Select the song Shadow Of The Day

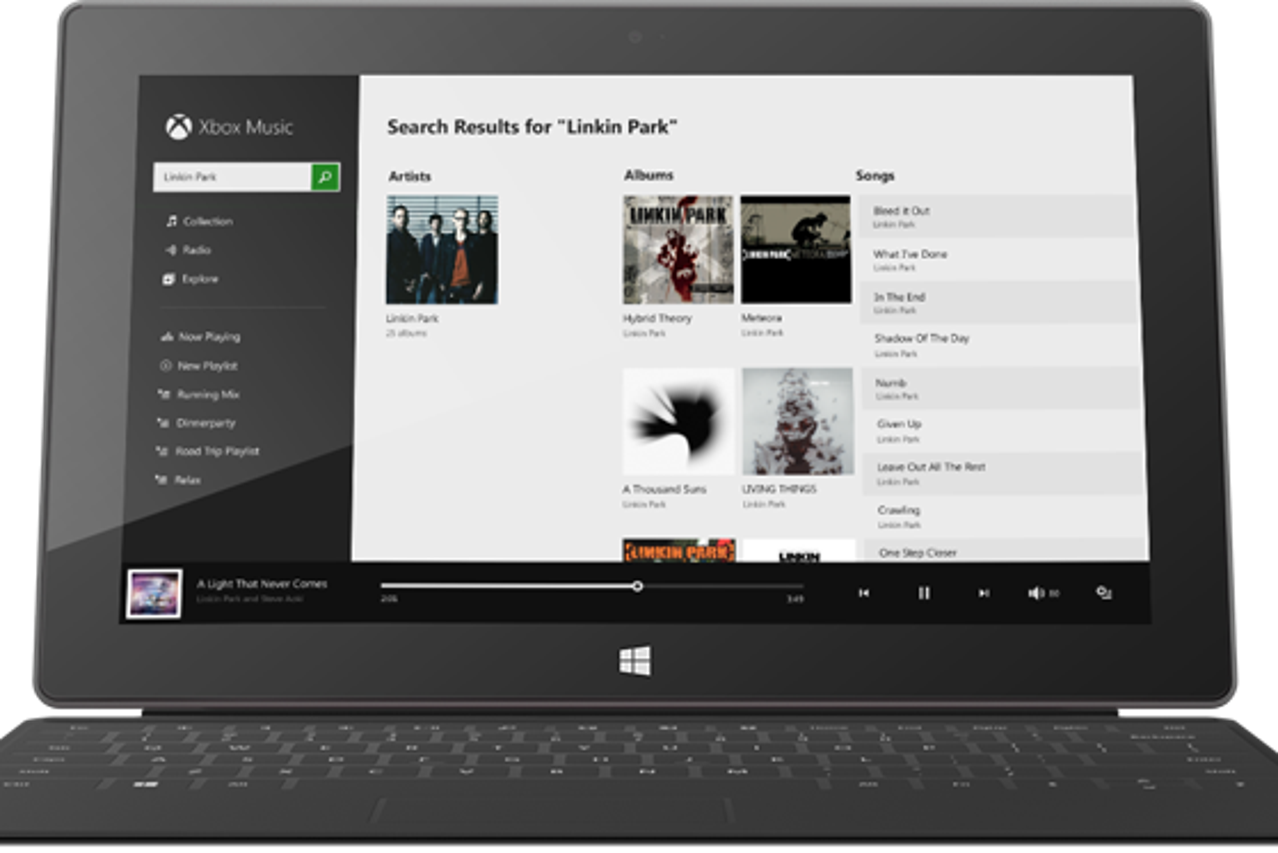pyautogui.click(x=1000, y=344)
